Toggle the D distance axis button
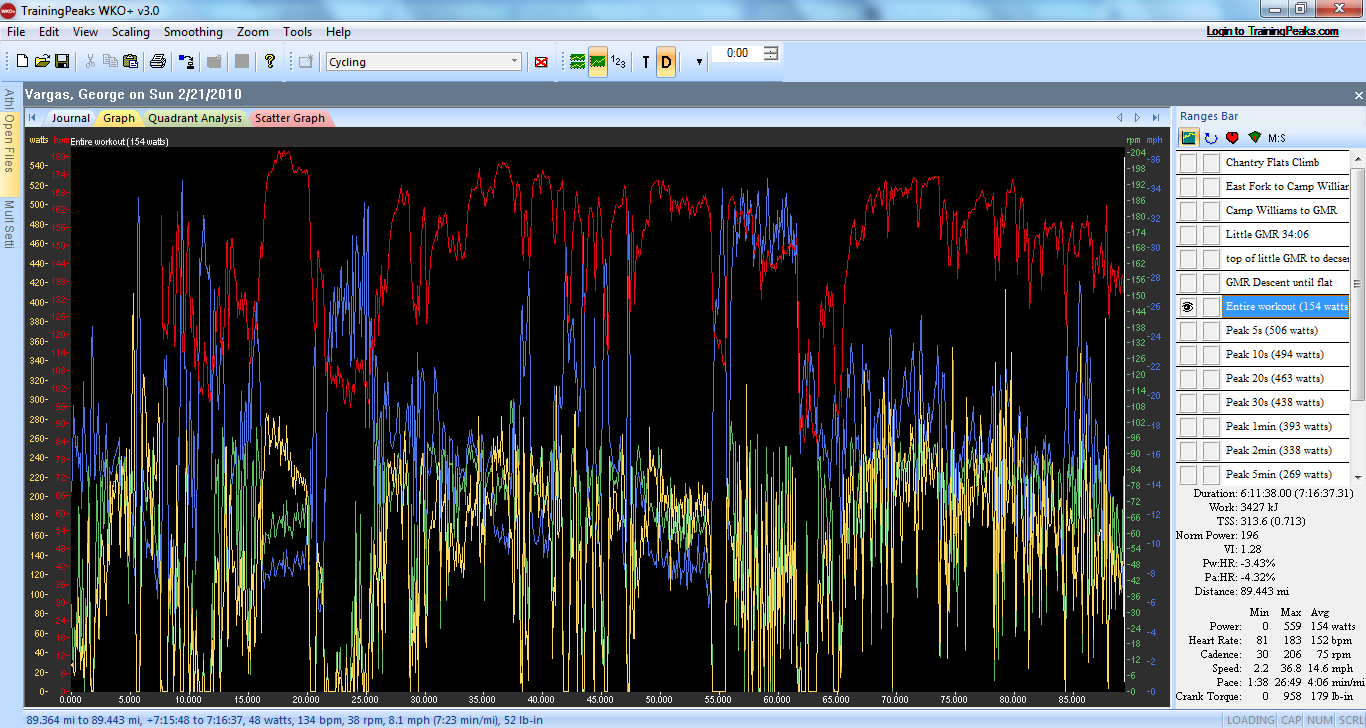Image resolution: width=1366 pixels, height=728 pixels. [666, 62]
